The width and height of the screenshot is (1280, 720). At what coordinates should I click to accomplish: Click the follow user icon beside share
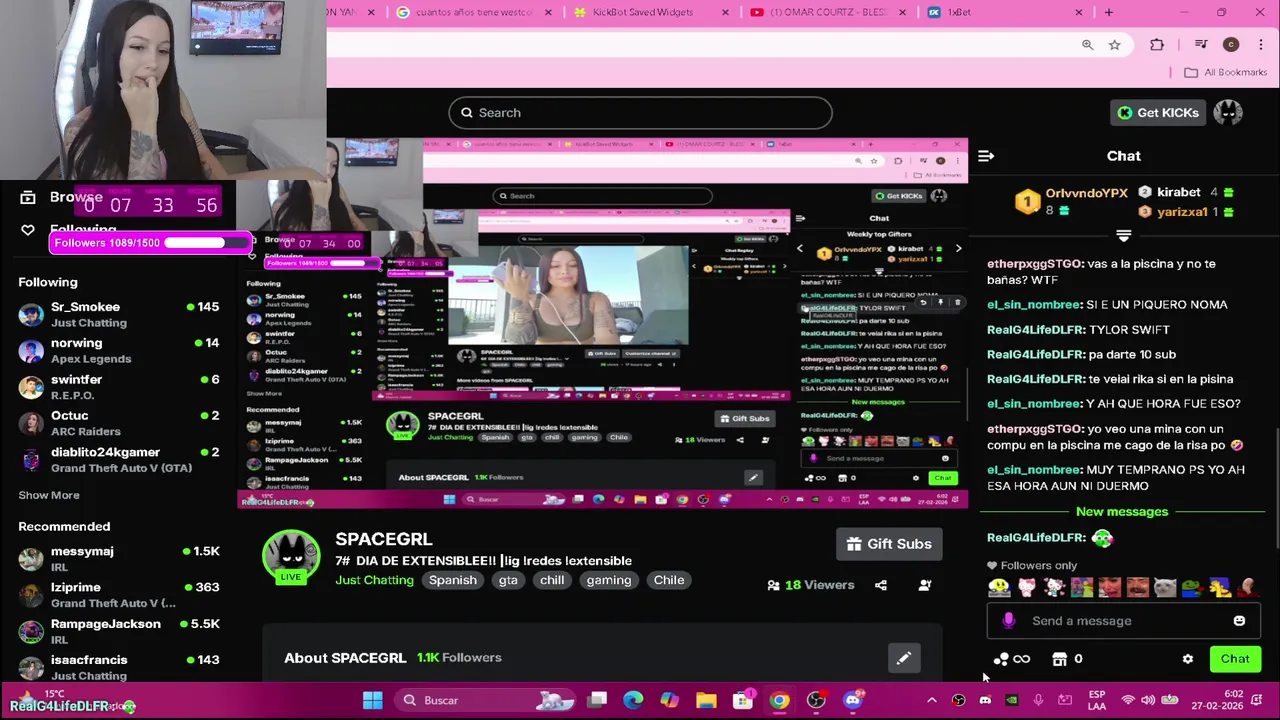(x=925, y=585)
